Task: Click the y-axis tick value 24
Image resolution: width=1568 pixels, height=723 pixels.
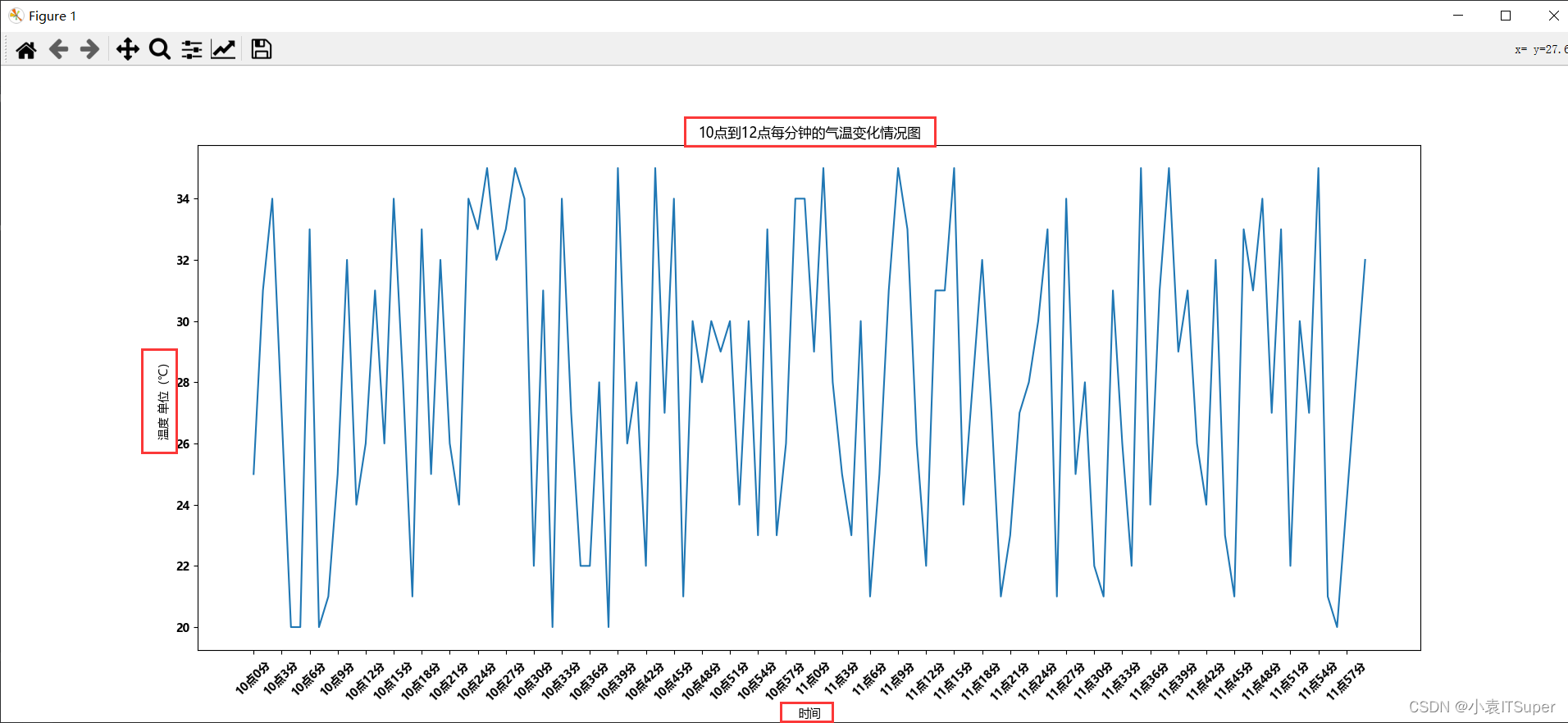Action: pyautogui.click(x=183, y=506)
